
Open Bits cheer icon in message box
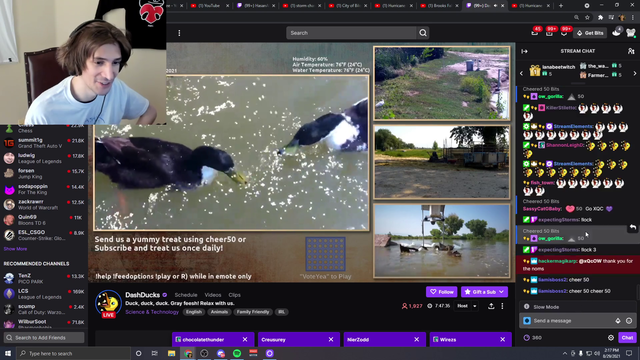(618, 321)
